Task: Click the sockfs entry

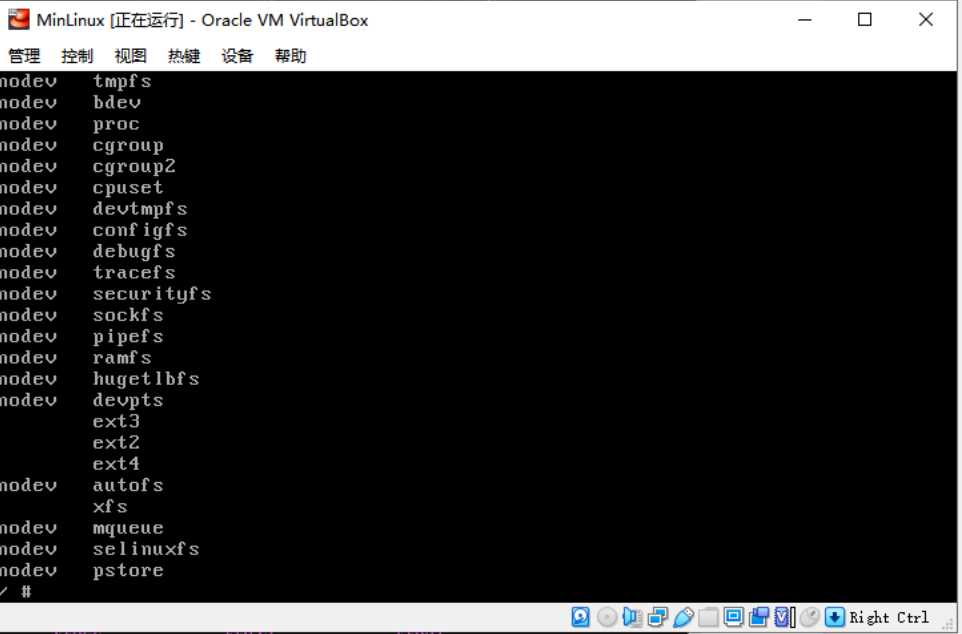Action: point(128,315)
